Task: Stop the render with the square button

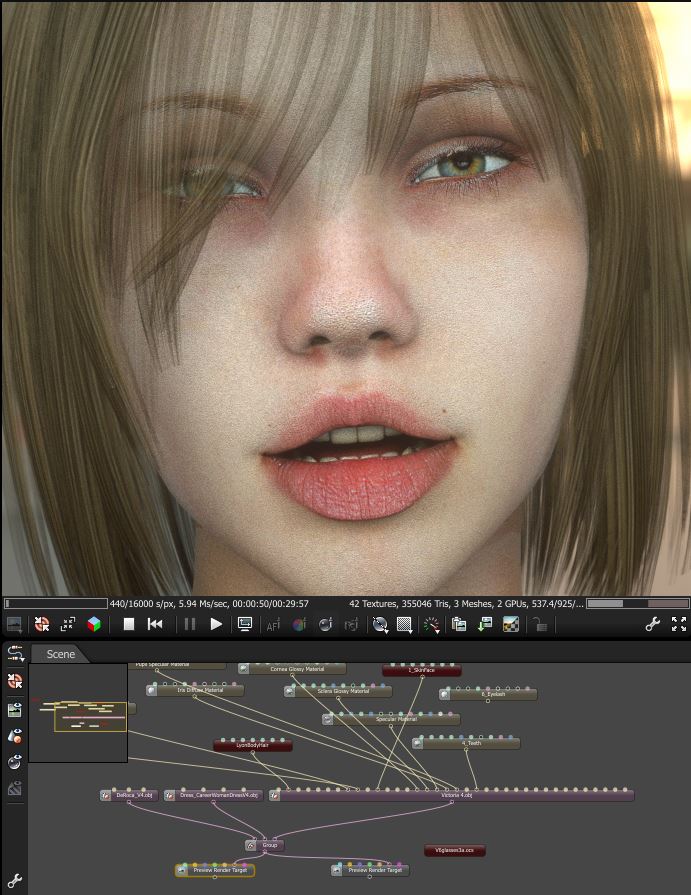Action: click(129, 624)
